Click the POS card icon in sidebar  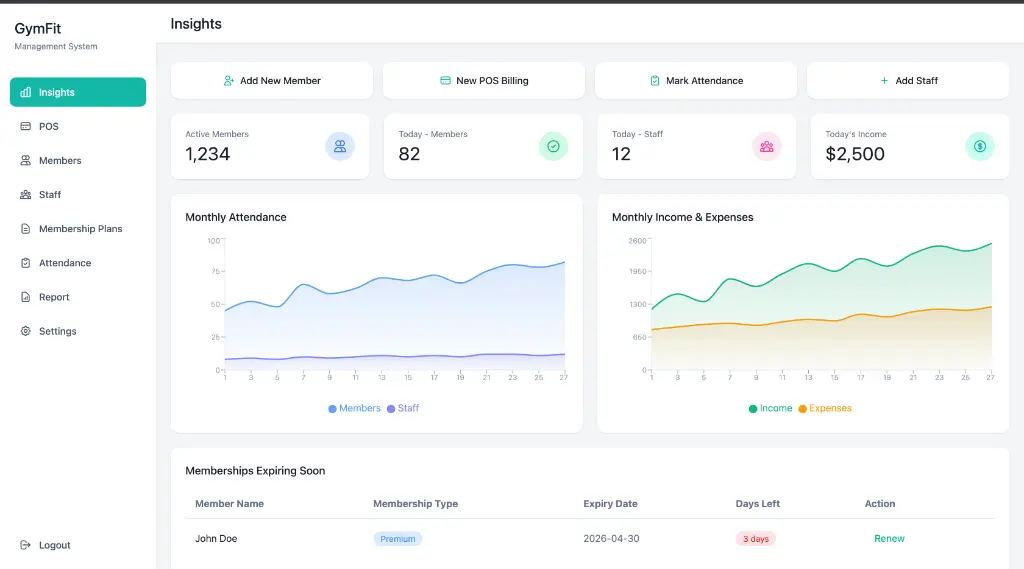tap(25, 126)
